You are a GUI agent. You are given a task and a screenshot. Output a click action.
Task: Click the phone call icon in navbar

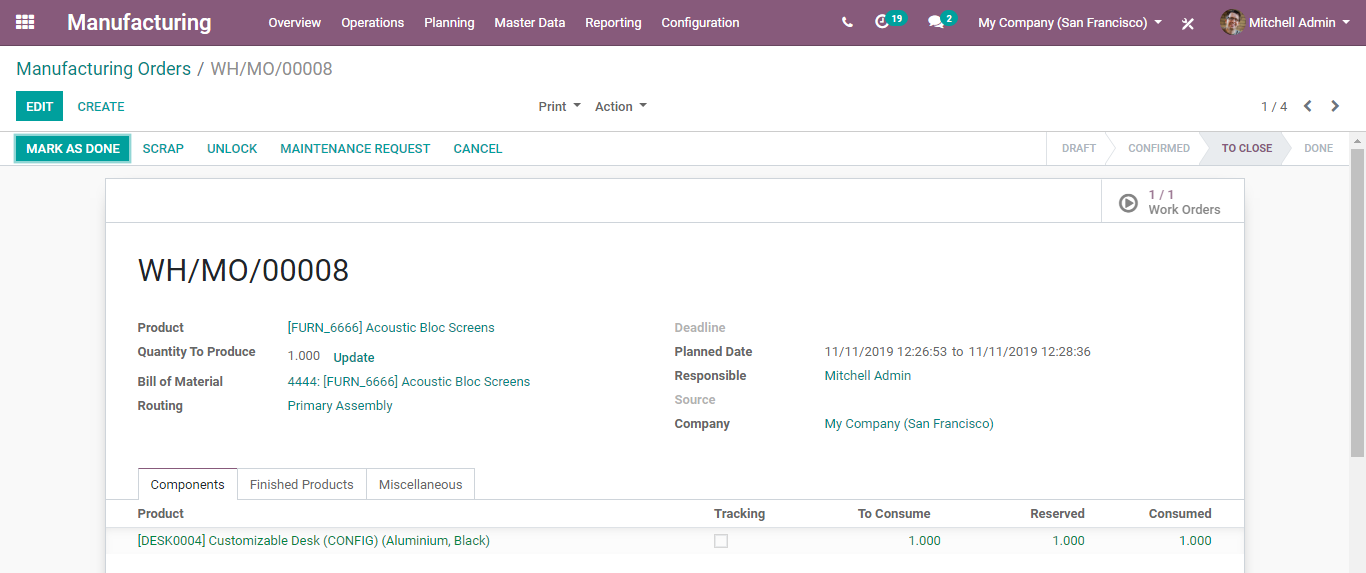[847, 22]
